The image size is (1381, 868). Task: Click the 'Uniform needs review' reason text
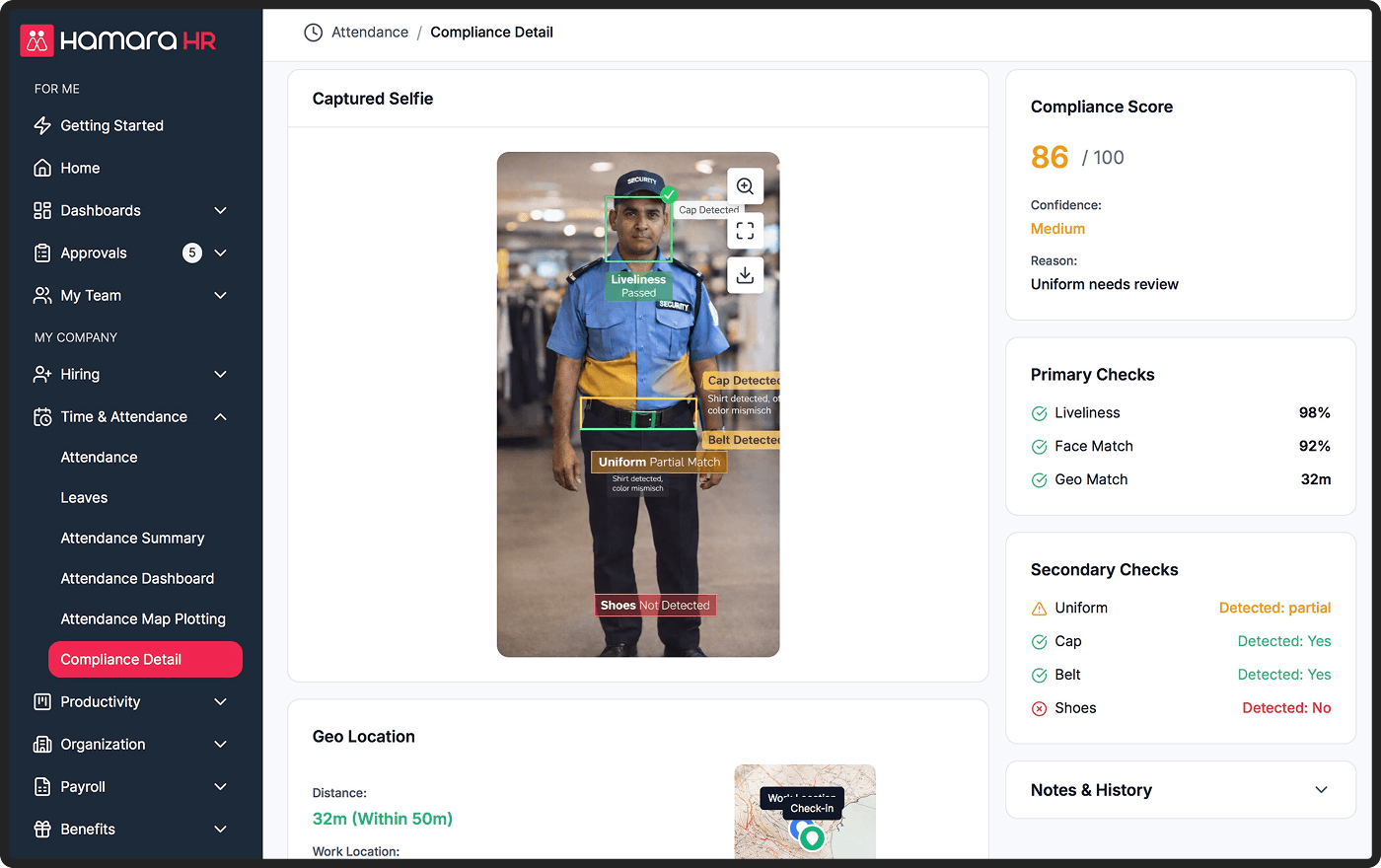[x=1105, y=284]
